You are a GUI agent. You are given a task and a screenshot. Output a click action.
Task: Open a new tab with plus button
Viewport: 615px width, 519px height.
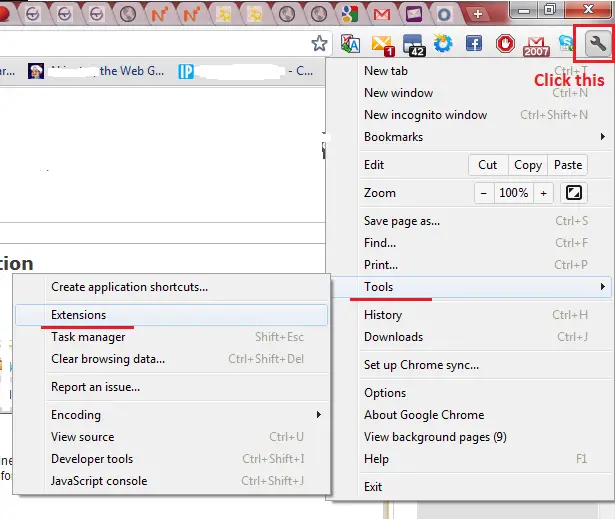click(x=477, y=14)
